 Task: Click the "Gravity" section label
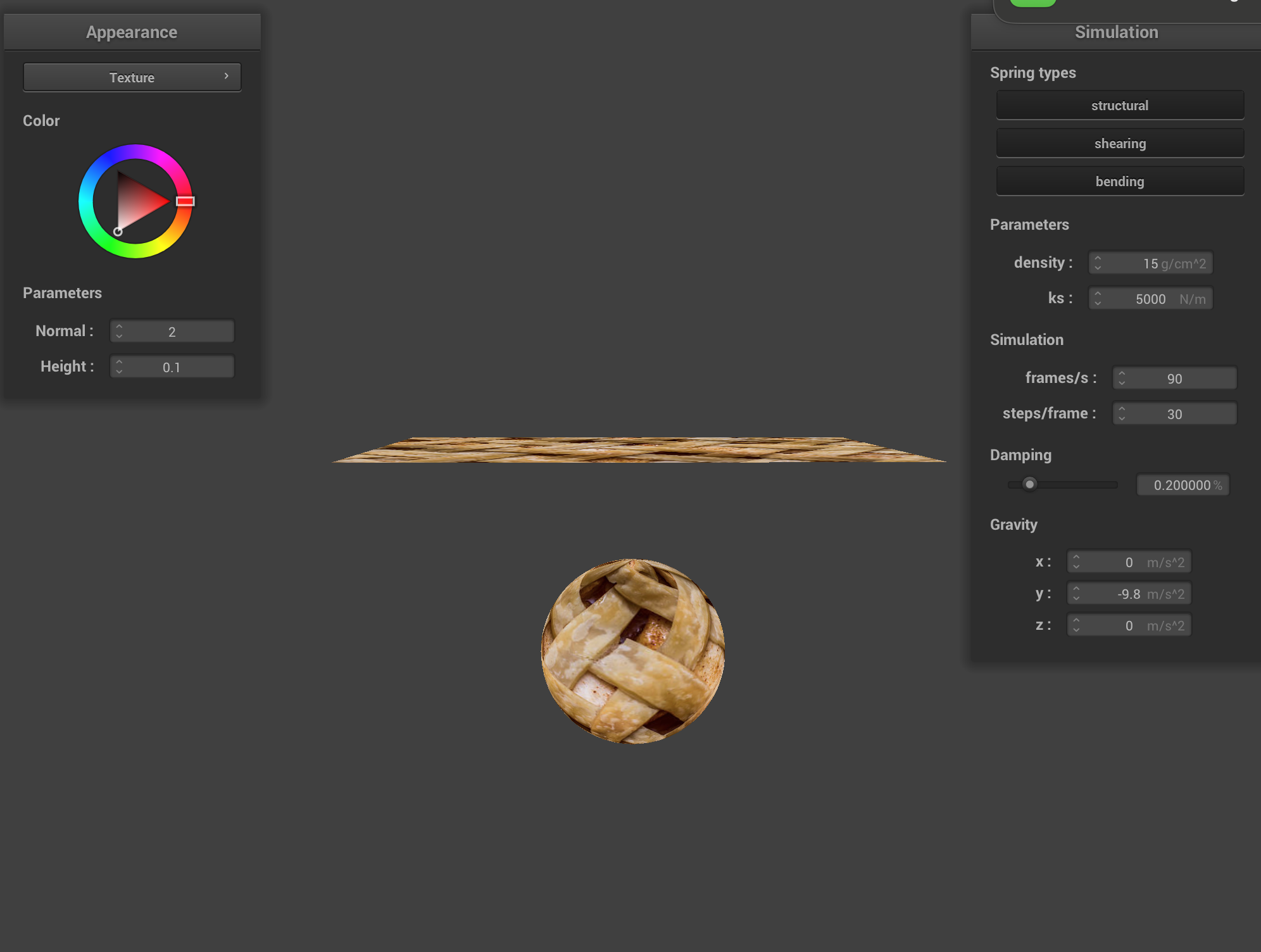coord(1013,525)
